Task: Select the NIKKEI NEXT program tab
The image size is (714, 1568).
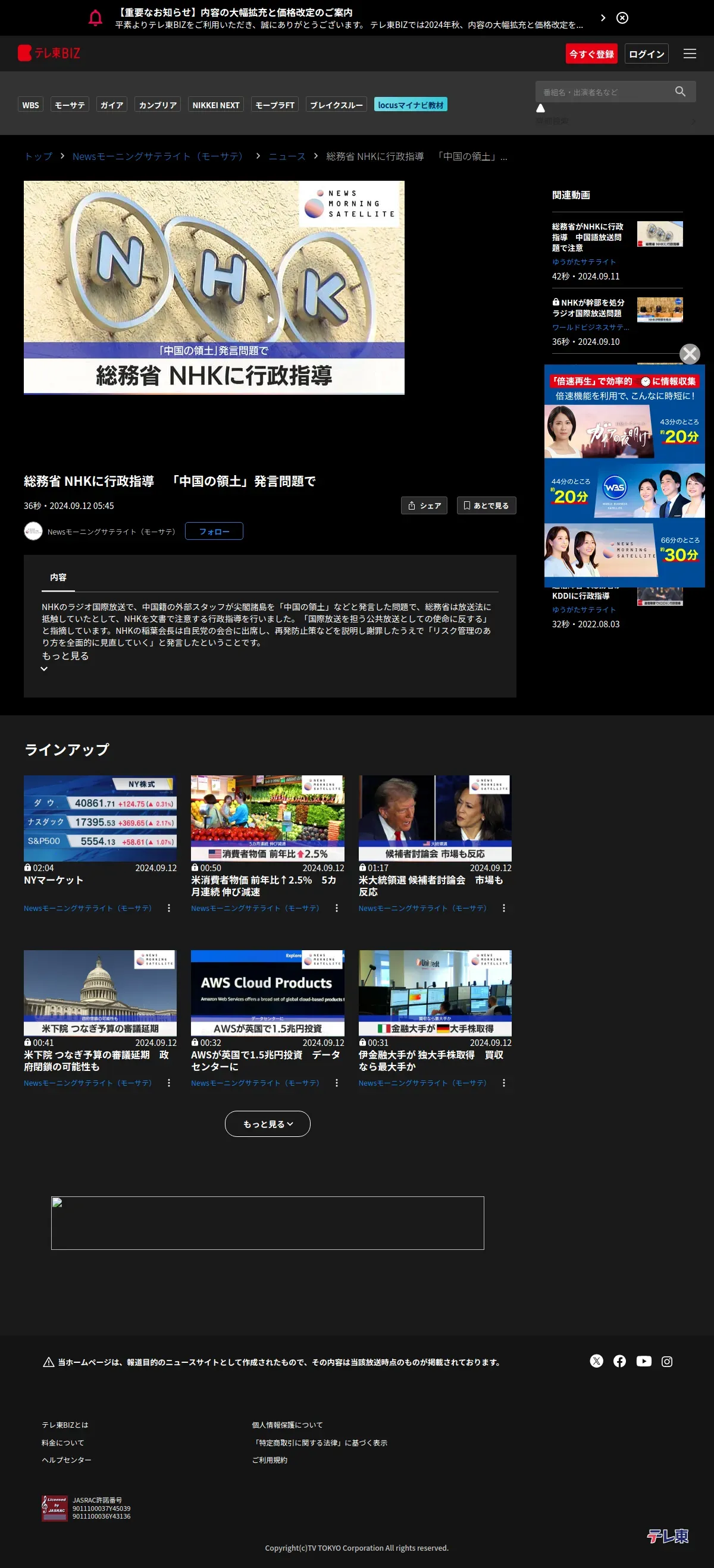Action: click(215, 105)
